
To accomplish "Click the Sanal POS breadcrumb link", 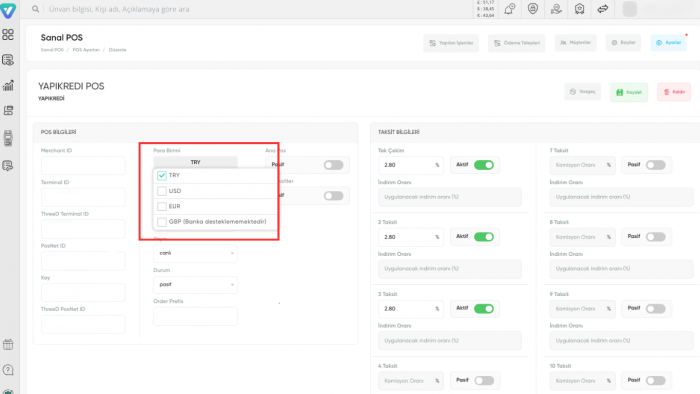I will (52, 50).
